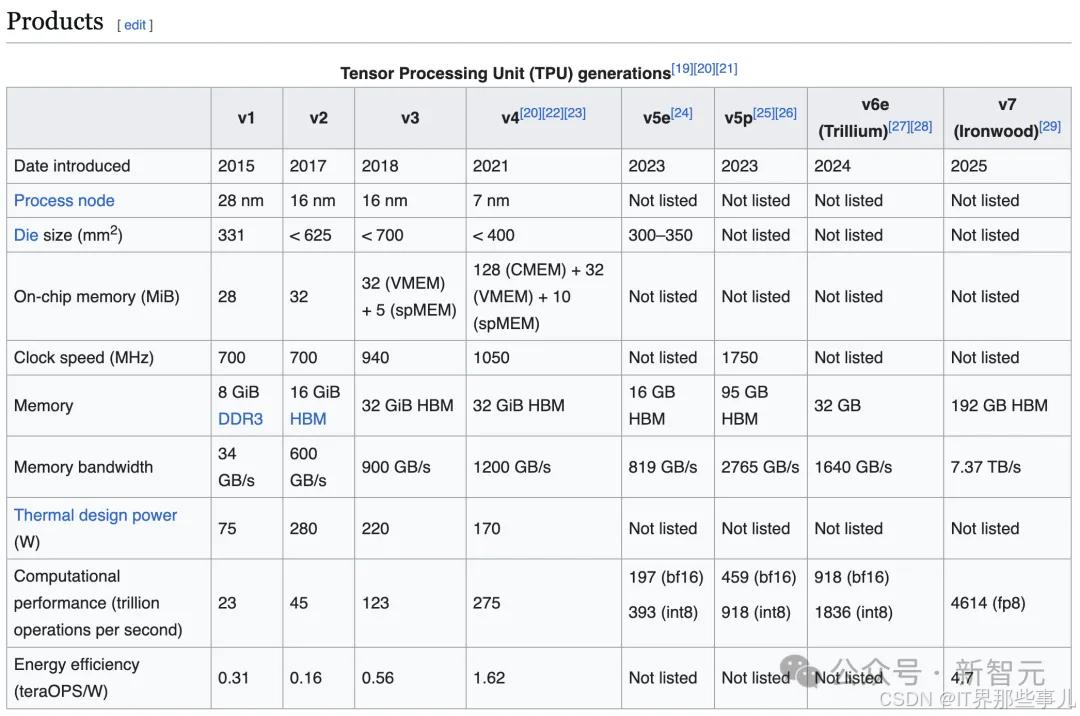
Task: Select the "1200 GB/s" bandwidth cell
Action: point(543,467)
